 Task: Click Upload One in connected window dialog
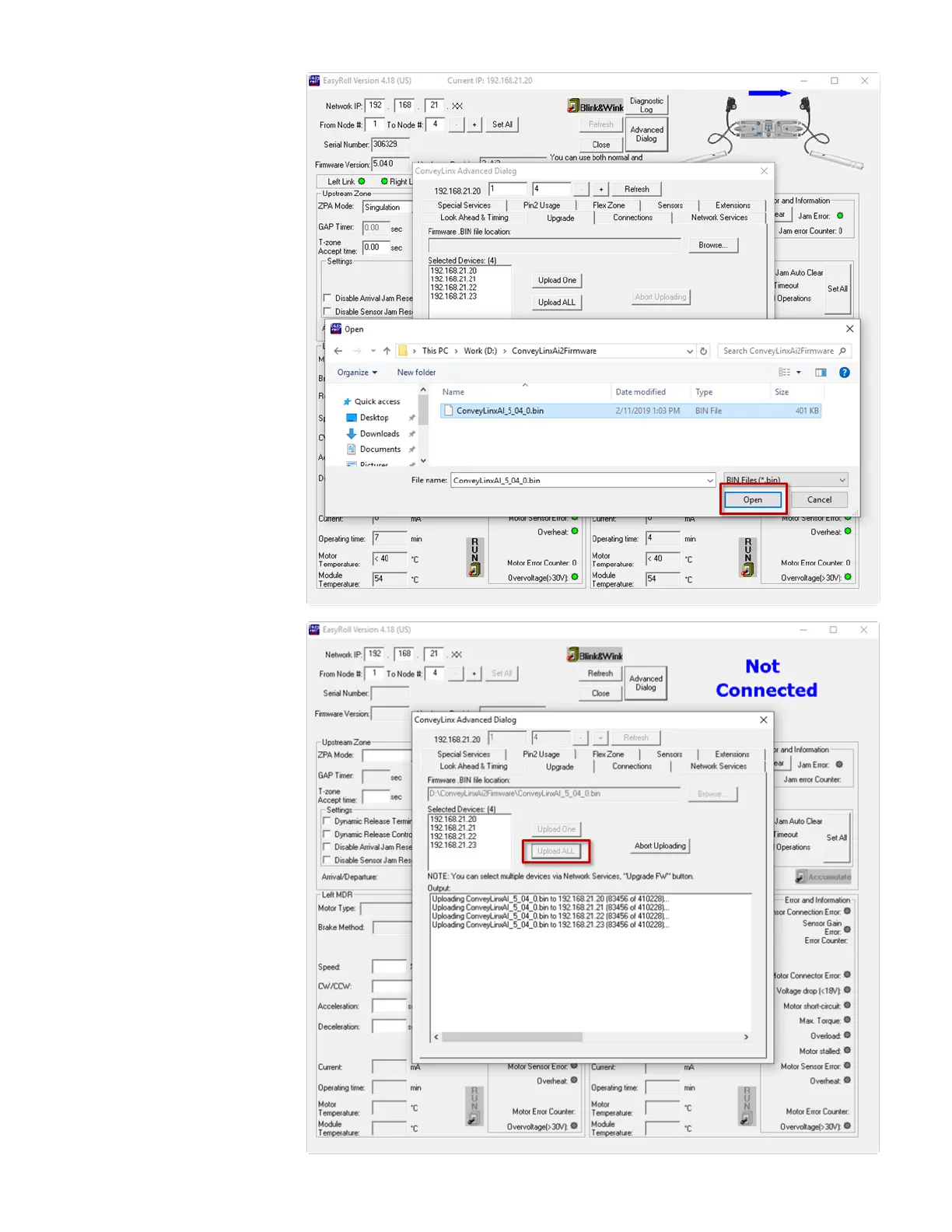point(557,280)
